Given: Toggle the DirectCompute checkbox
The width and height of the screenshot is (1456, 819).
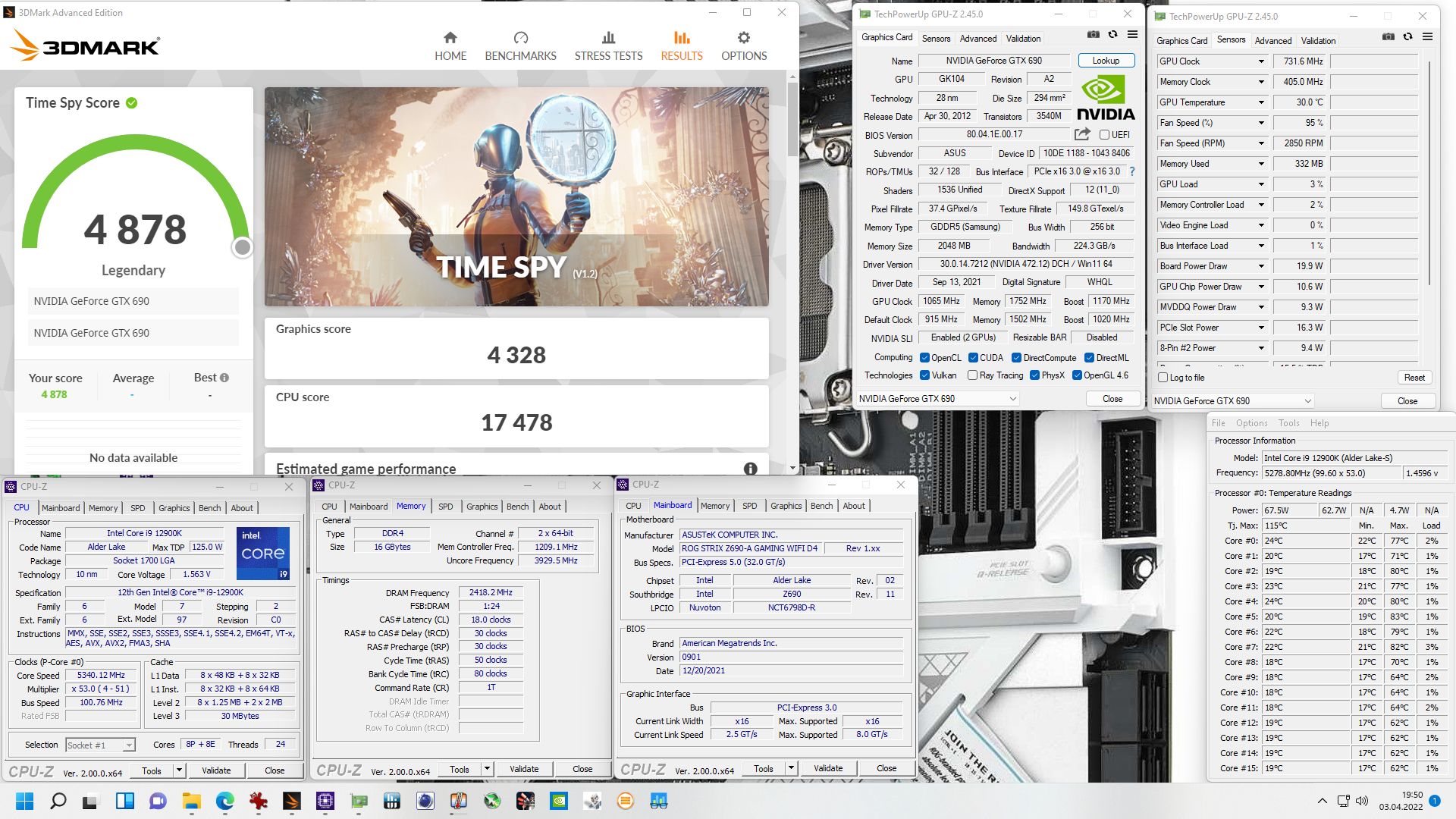Looking at the screenshot, I should pyautogui.click(x=1016, y=358).
